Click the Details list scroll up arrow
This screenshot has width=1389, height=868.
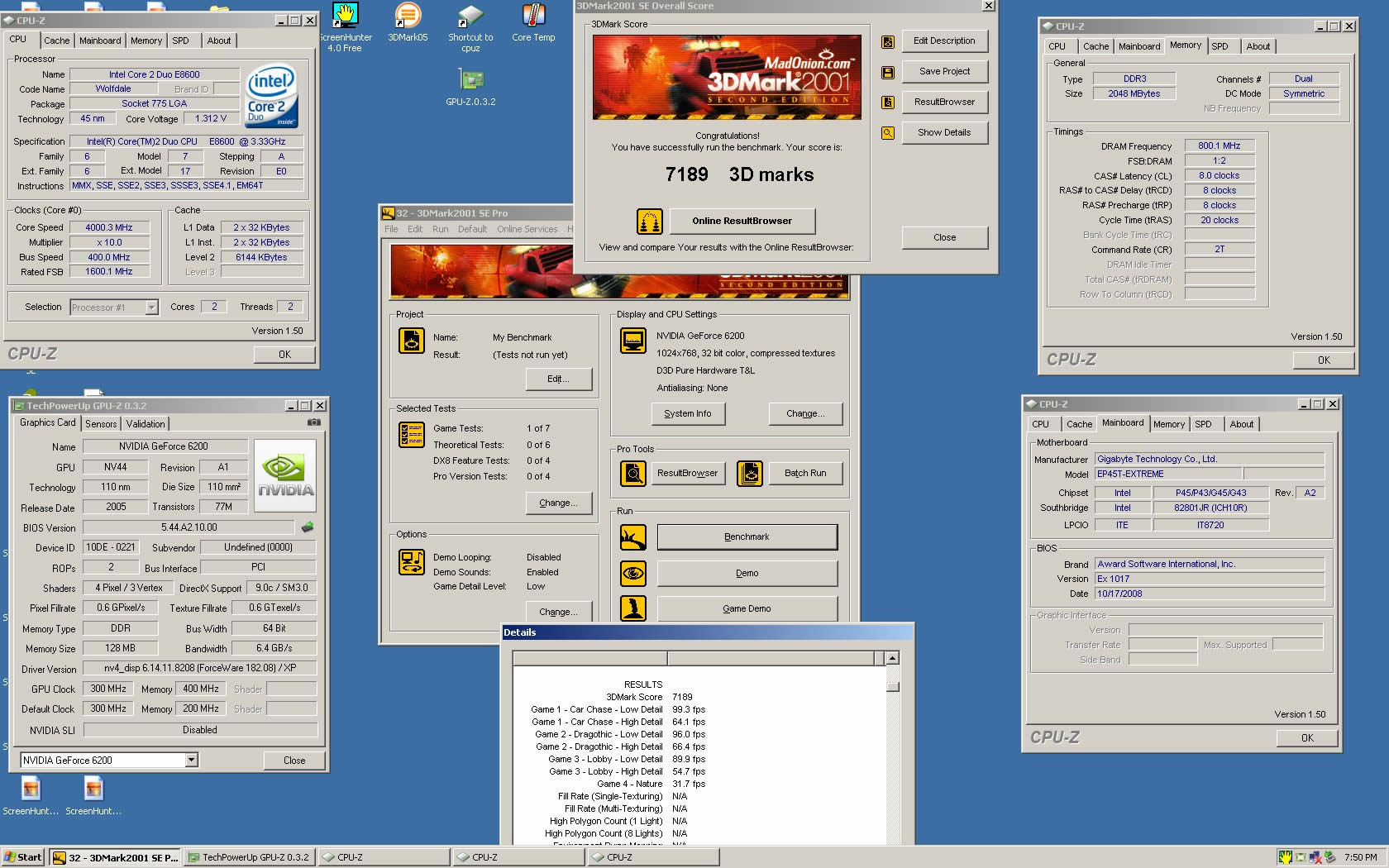(893, 659)
